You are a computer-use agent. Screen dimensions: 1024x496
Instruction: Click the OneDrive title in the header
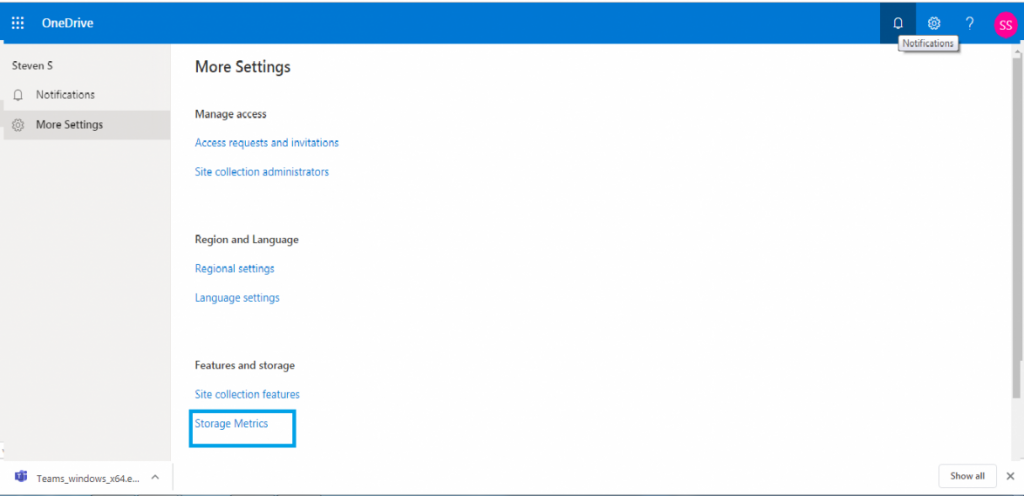[x=67, y=23]
